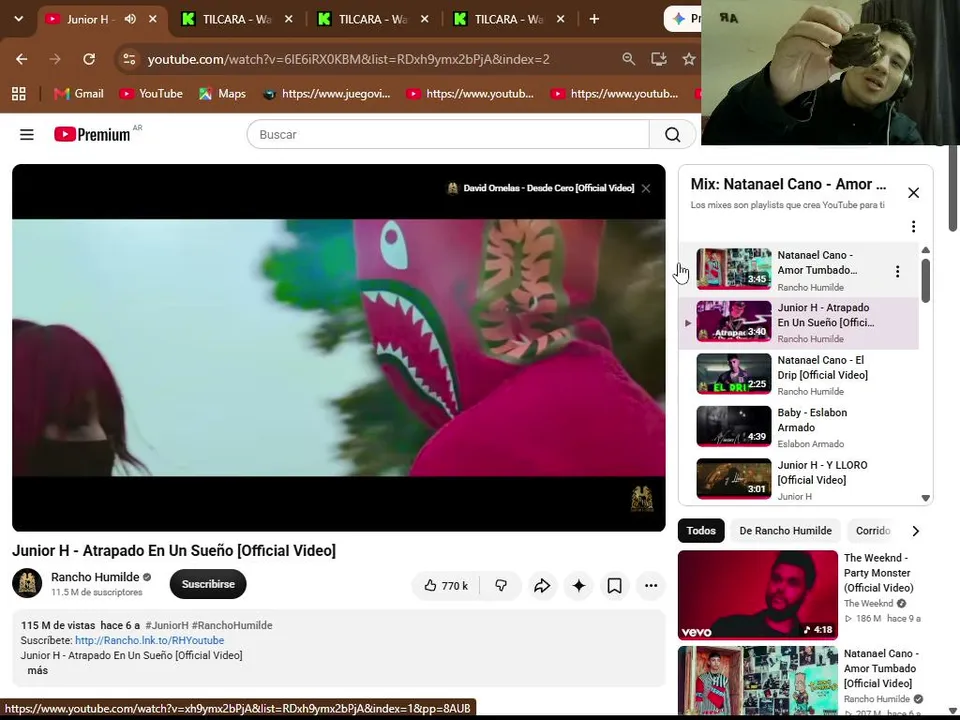
Task: Open more actions three-dot menu below video
Action: click(651, 586)
